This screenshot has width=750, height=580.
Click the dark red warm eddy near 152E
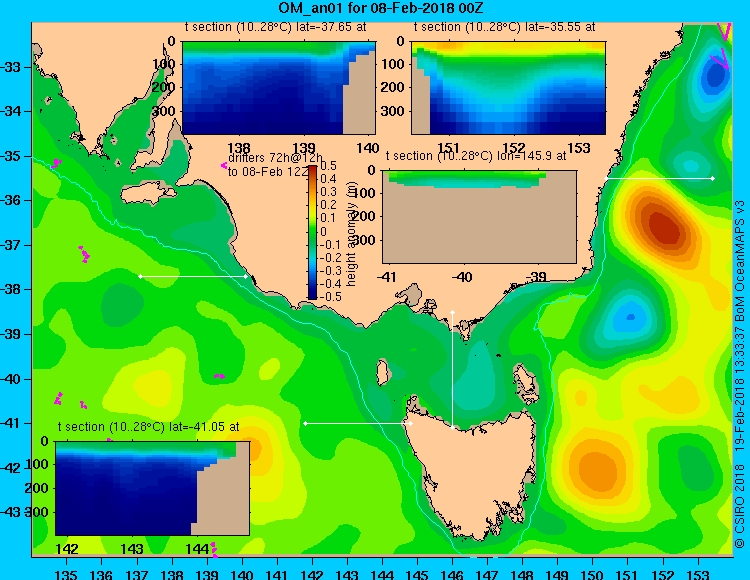tap(664, 226)
